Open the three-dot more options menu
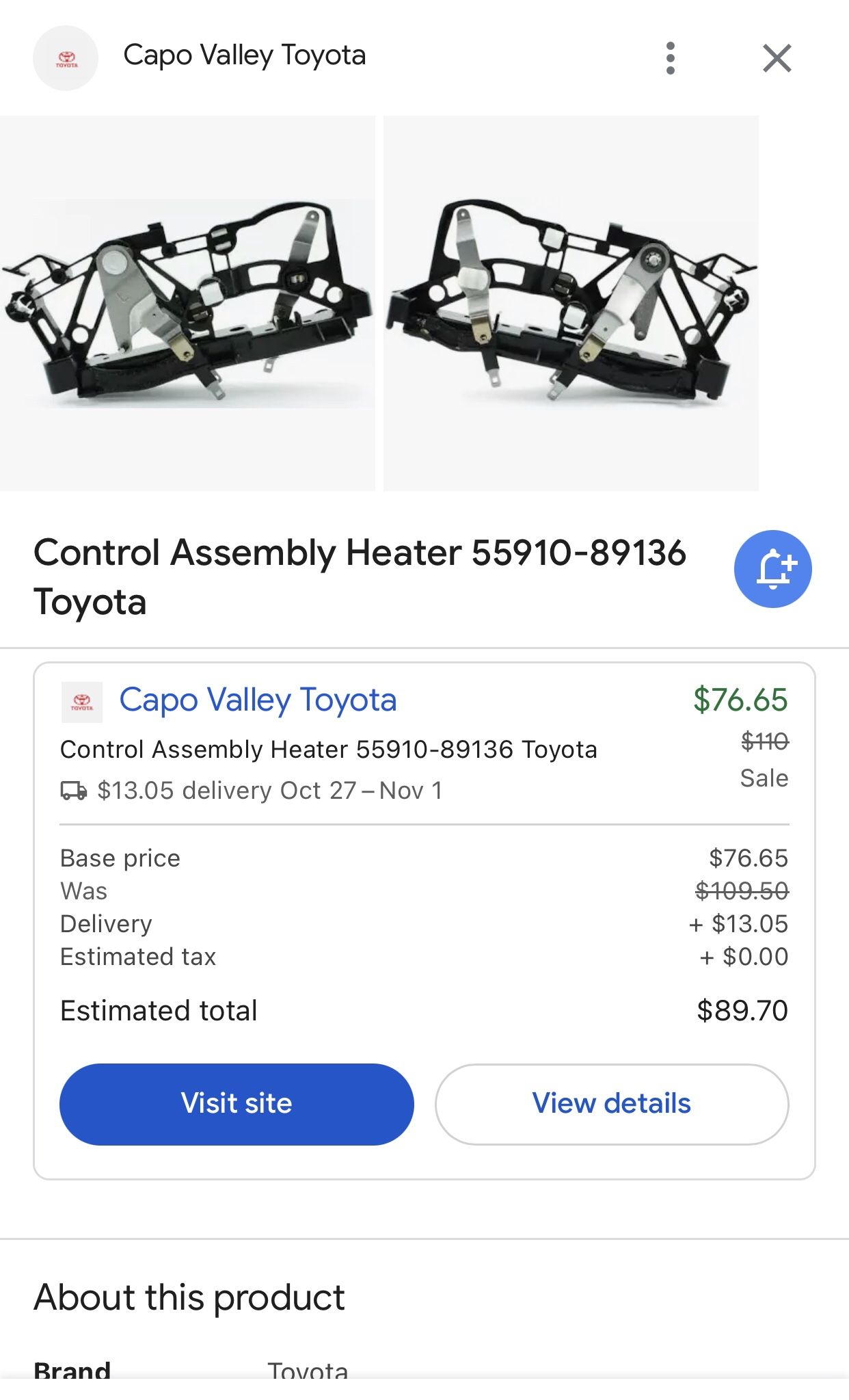Image resolution: width=849 pixels, height=1400 pixels. (670, 58)
